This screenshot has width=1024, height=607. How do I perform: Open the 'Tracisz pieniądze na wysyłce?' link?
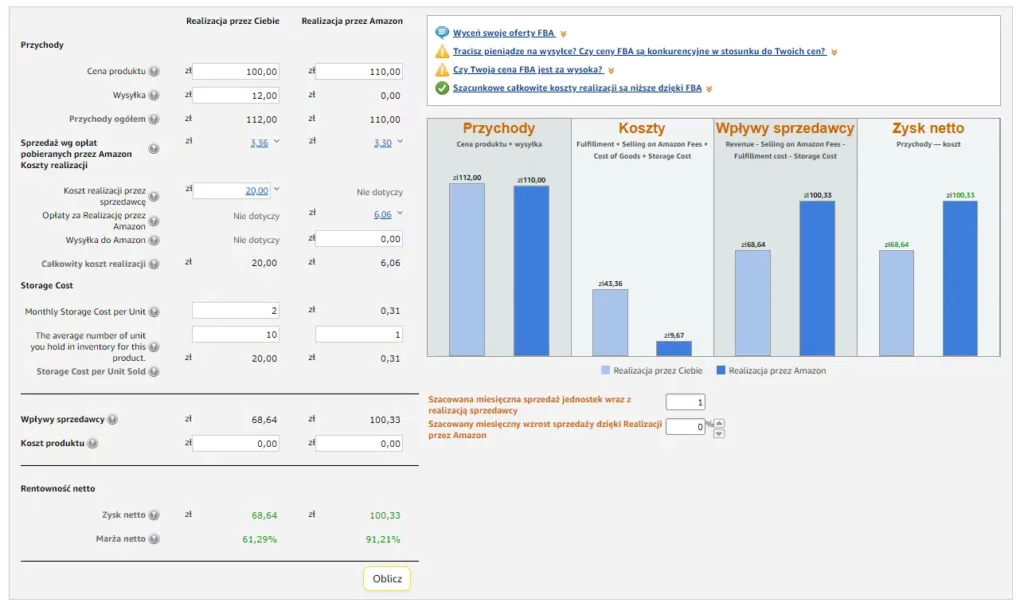639,51
